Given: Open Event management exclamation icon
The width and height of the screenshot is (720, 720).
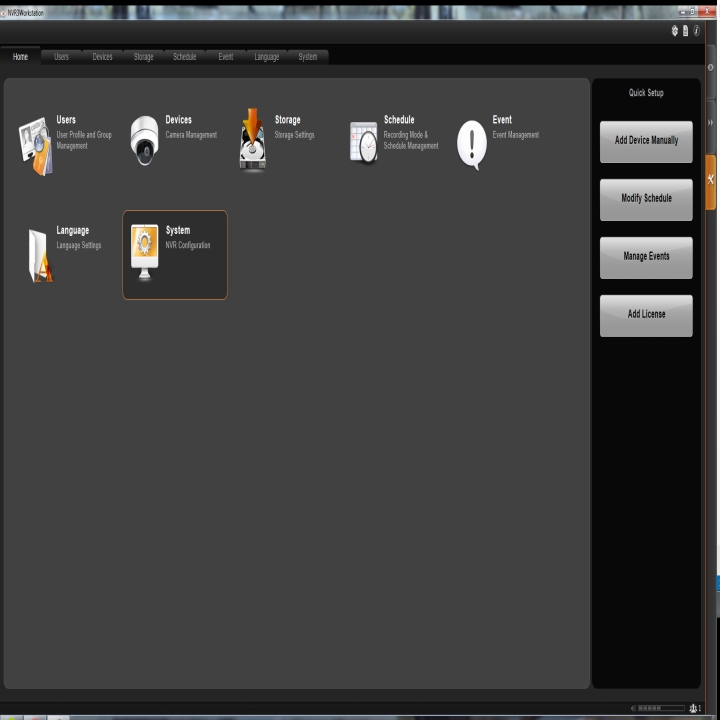Looking at the screenshot, I should click(471, 143).
